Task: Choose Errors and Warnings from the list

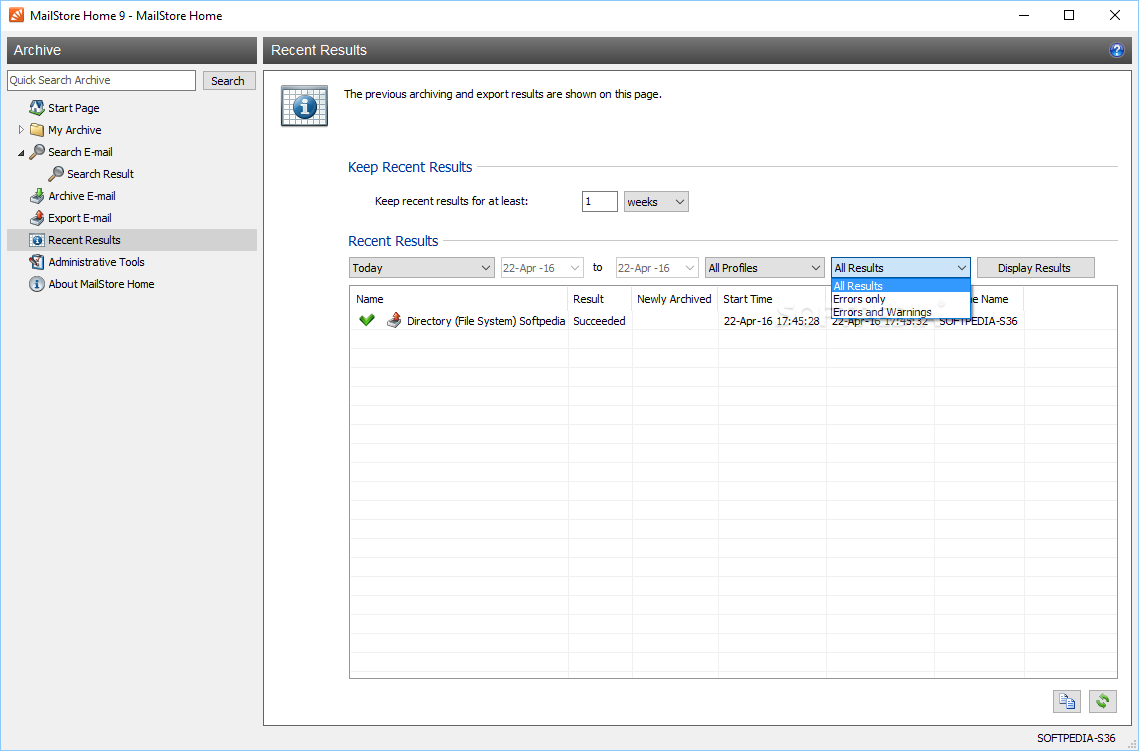Action: [x=901, y=312]
